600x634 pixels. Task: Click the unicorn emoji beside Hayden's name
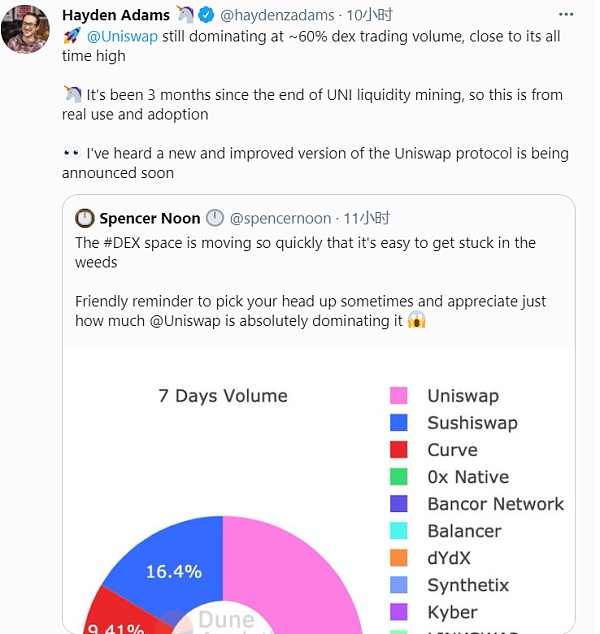click(187, 15)
